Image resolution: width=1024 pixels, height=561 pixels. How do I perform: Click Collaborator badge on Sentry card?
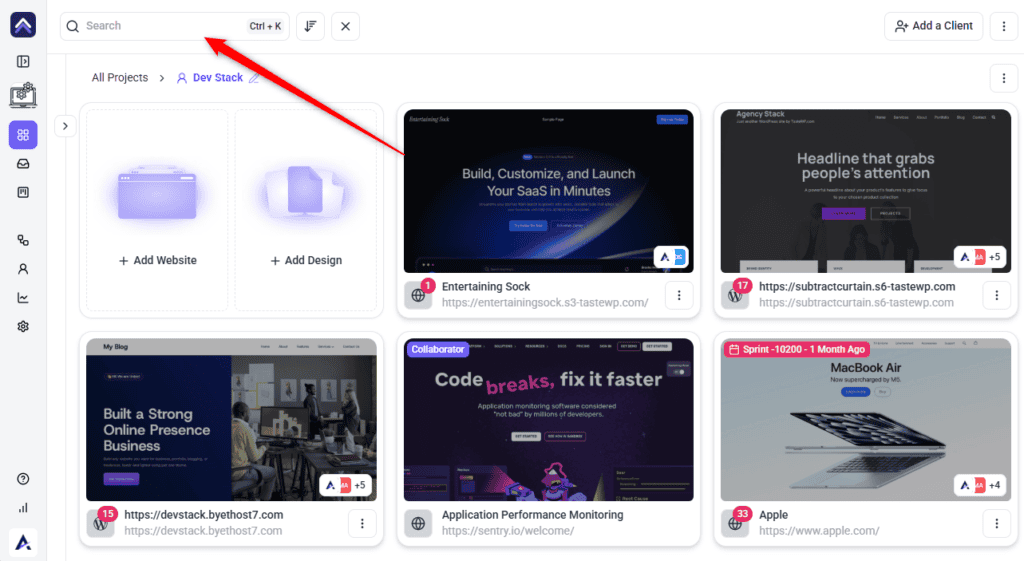point(438,349)
